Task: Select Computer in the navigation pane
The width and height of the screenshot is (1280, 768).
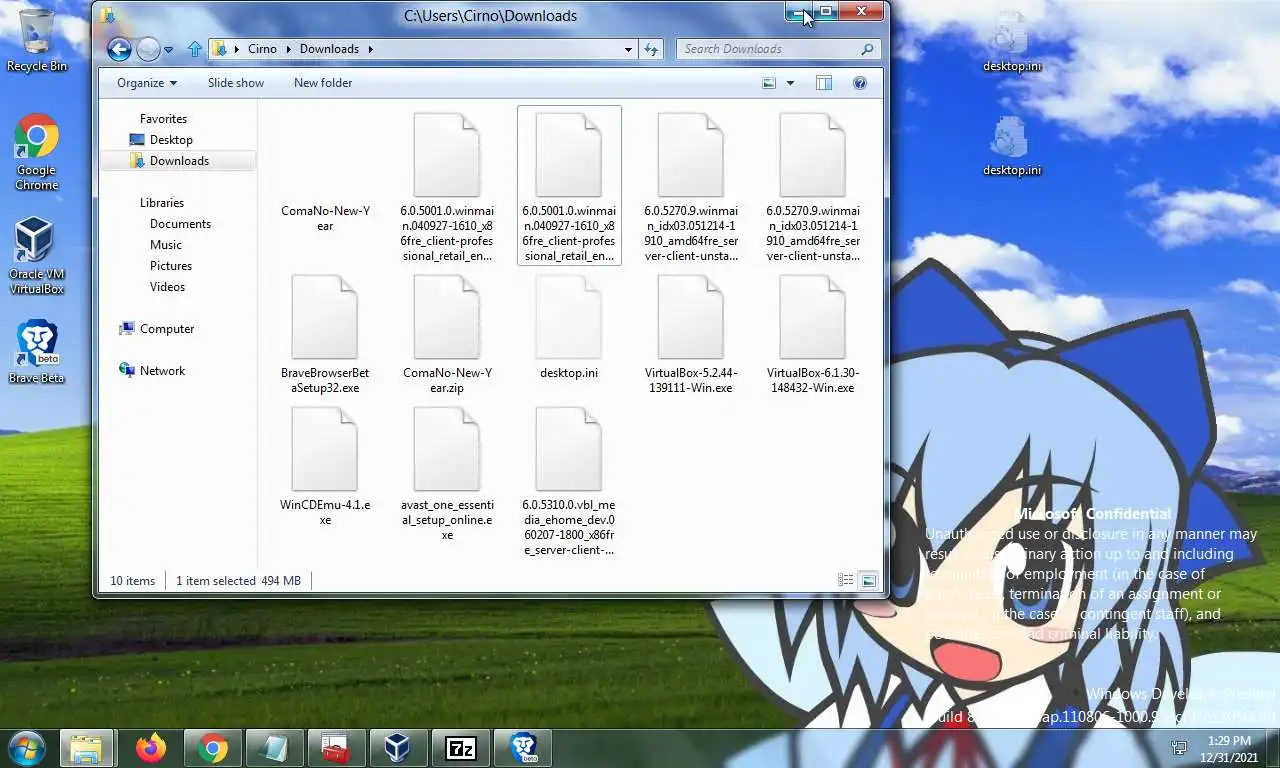Action: tap(166, 329)
